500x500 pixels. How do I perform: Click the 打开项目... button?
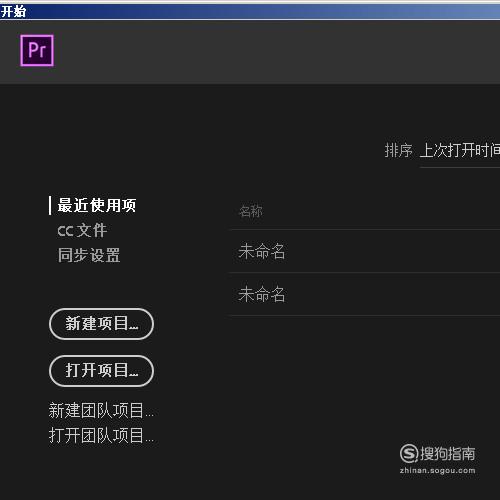(101, 371)
